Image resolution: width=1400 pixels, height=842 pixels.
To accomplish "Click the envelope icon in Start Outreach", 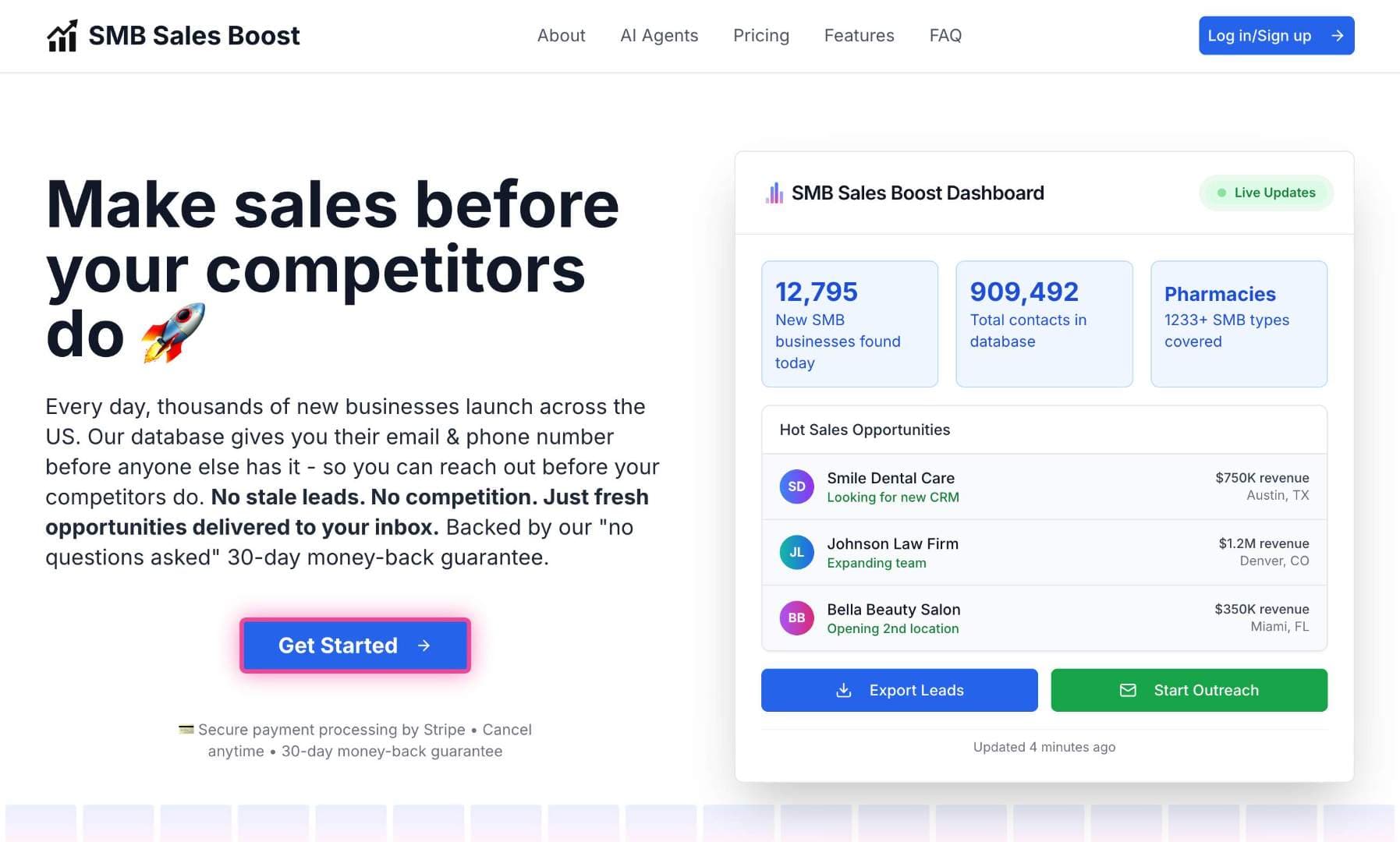I will click(x=1128, y=690).
